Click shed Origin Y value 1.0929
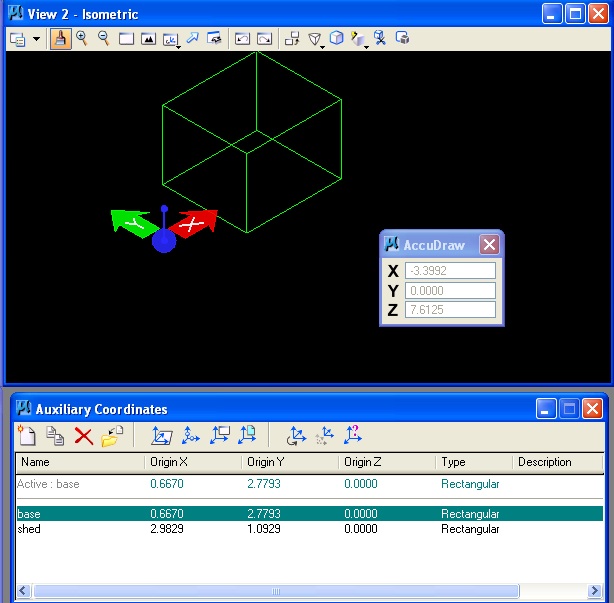Viewport: 614px width, 603px height. click(264, 529)
